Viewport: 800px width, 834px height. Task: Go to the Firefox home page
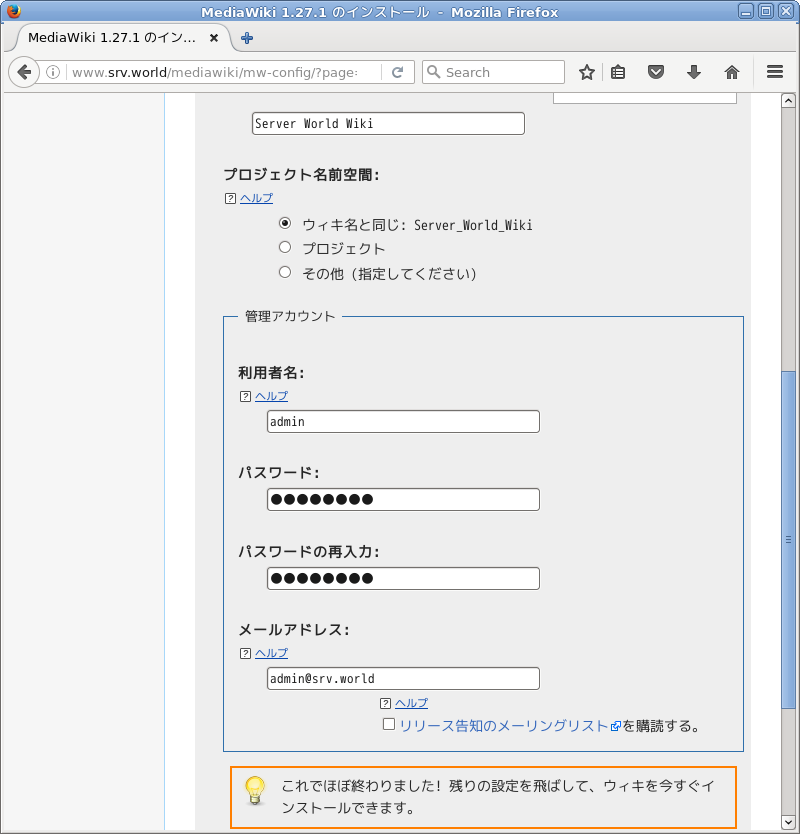[732, 72]
